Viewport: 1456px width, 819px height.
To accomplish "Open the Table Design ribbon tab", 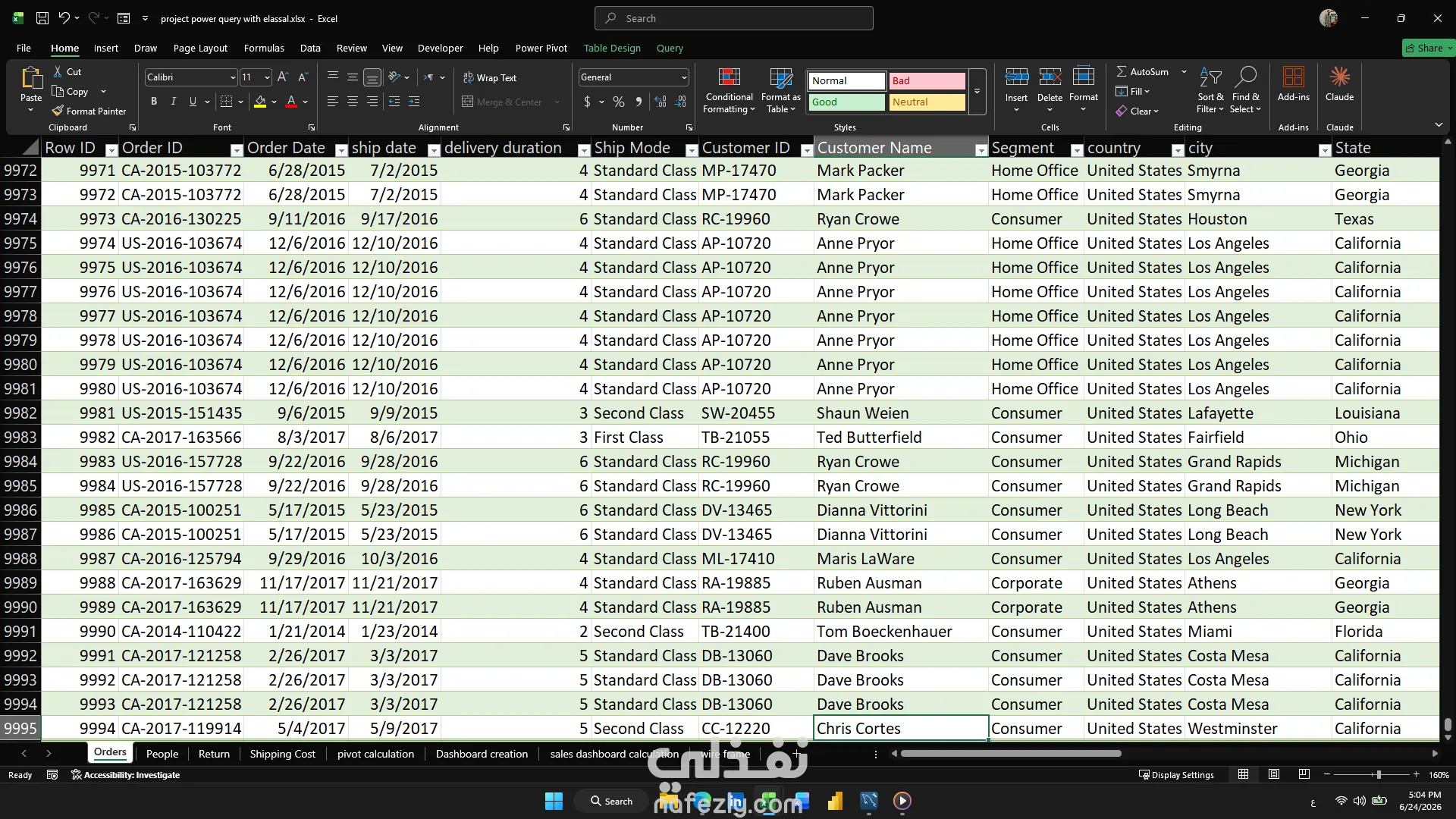I will pyautogui.click(x=612, y=48).
